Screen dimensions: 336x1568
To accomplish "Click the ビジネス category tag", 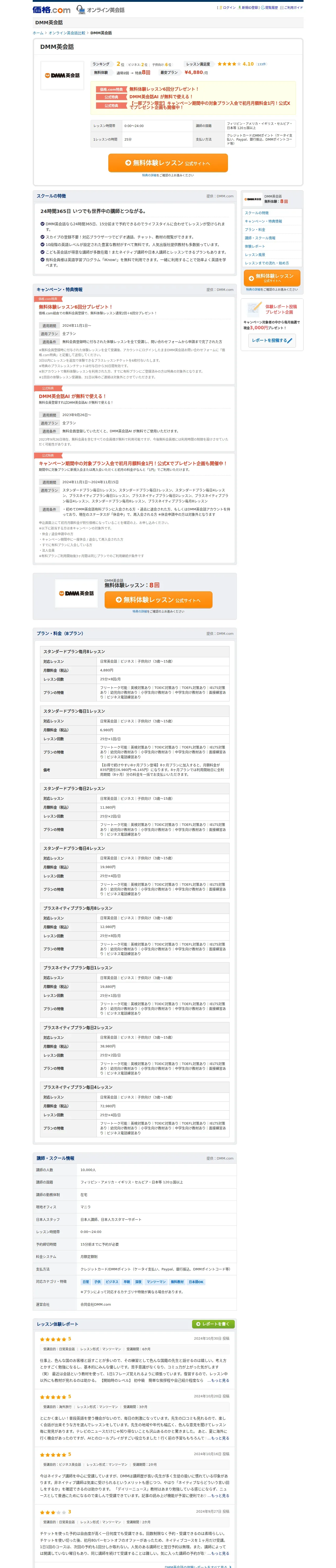I will click(112, 1282).
